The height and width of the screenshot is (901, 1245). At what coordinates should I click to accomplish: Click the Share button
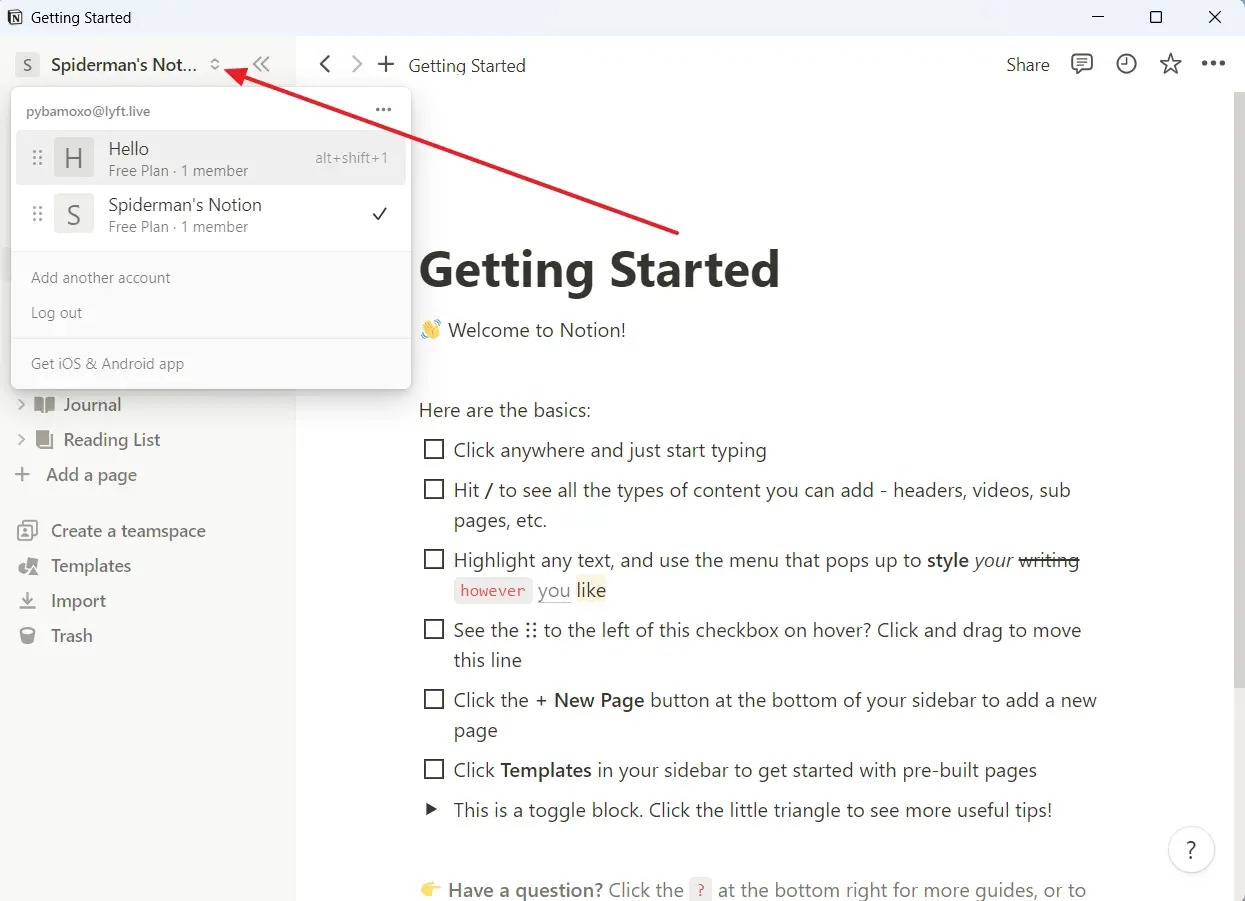coord(1027,64)
